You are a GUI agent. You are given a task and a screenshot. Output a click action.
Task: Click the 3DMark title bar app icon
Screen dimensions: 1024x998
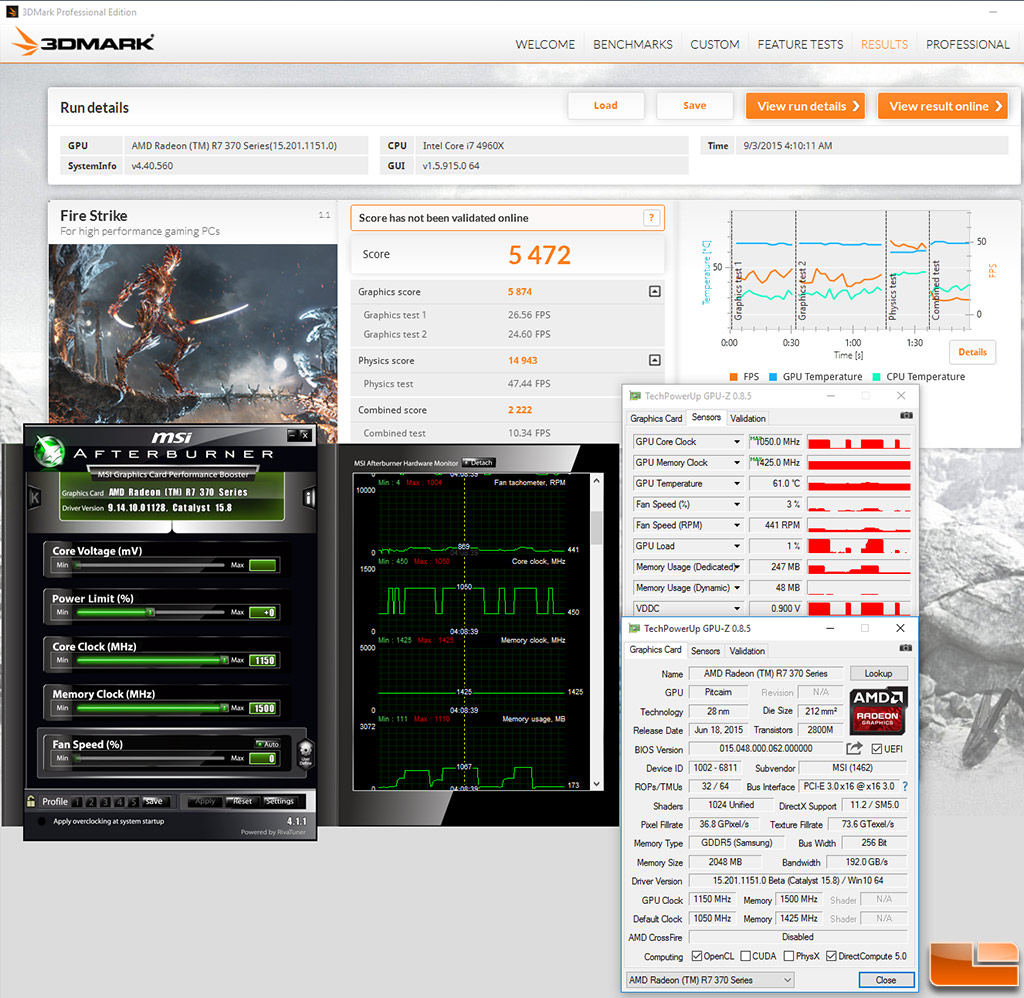[12, 12]
